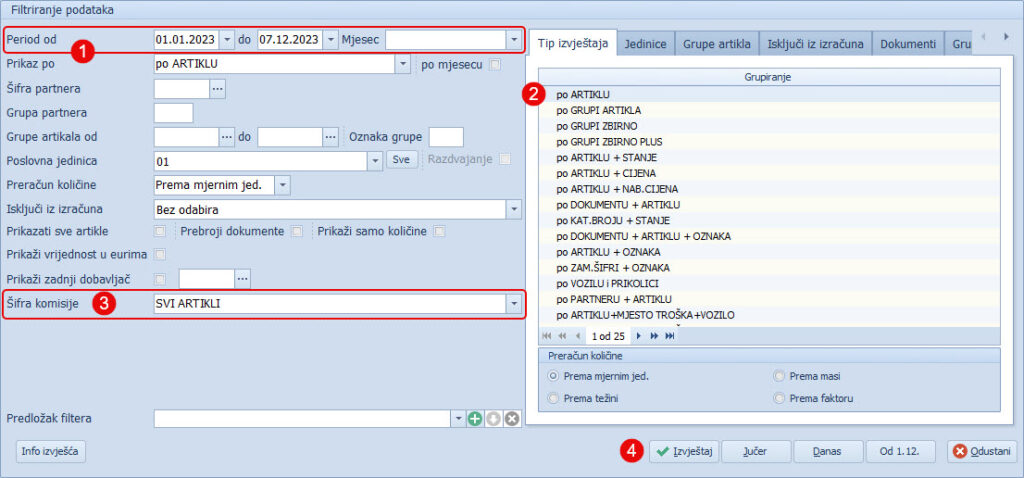1024x478 pixels.
Task: Open partner code lookup ellipsis button
Action: pyautogui.click(x=218, y=89)
